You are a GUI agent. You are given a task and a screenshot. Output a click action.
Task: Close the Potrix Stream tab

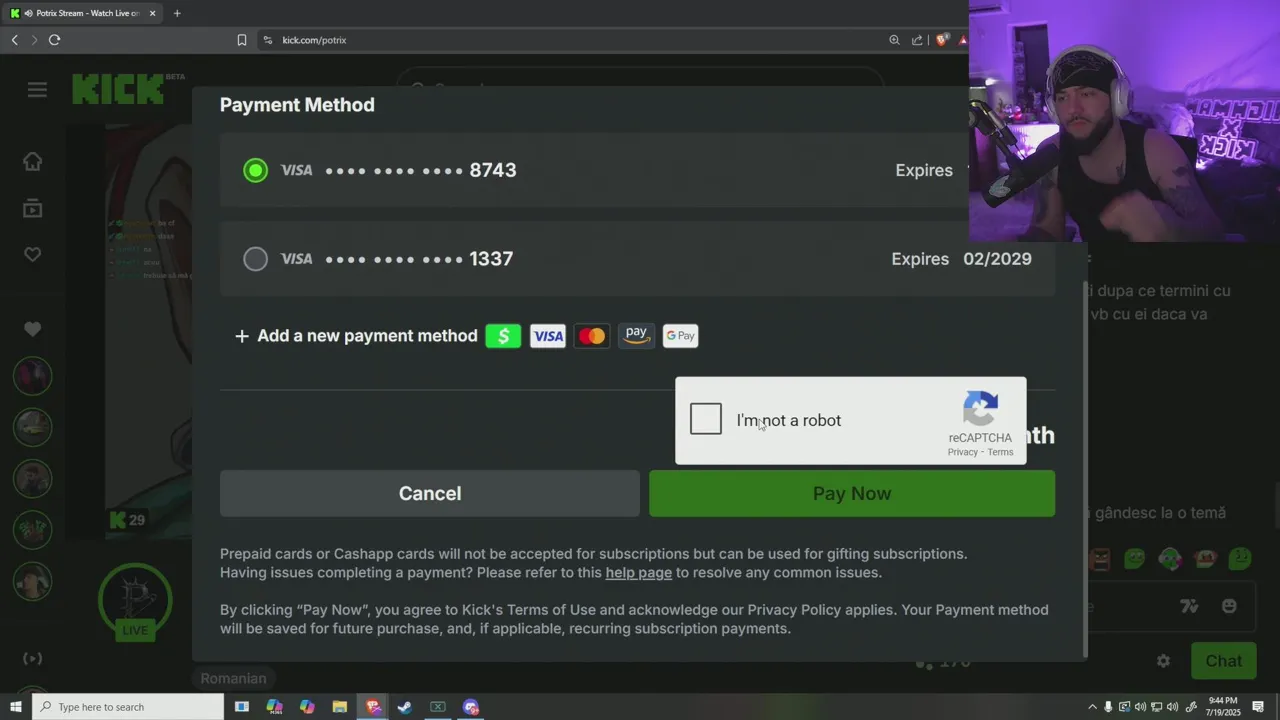pyautogui.click(x=153, y=13)
